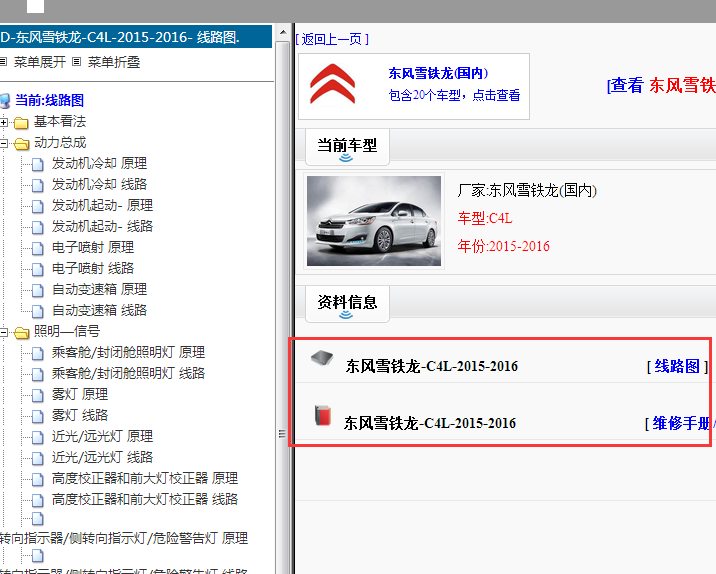Click the first 东风雪铁龙-C4L-2015-2016 title in 线路图 row
This screenshot has height=574, width=716.
point(432,366)
